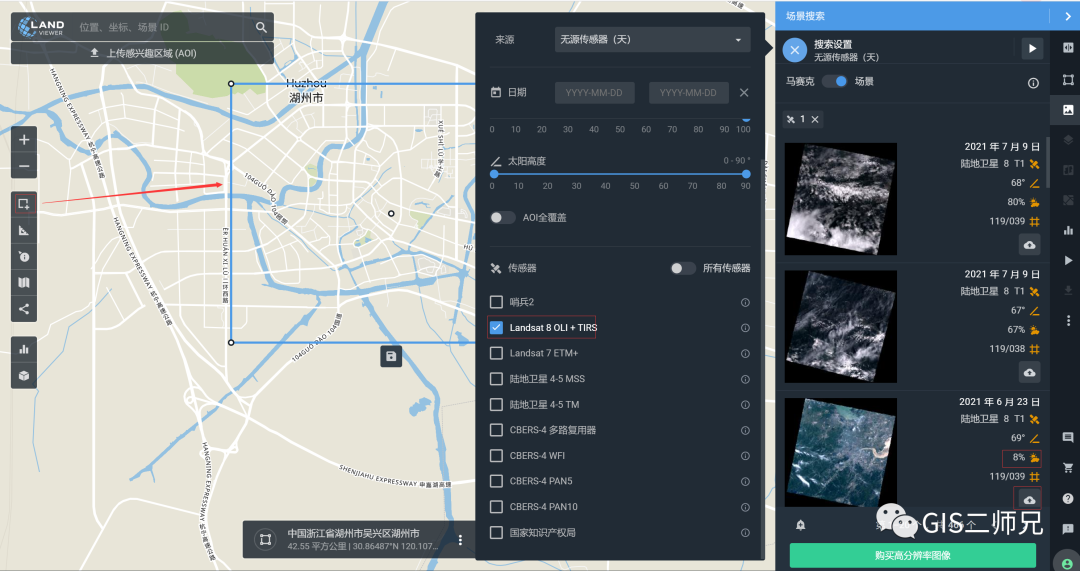The height and width of the screenshot is (571, 1080).
Task: Open the shopping cart icon
Action: 1068,468
